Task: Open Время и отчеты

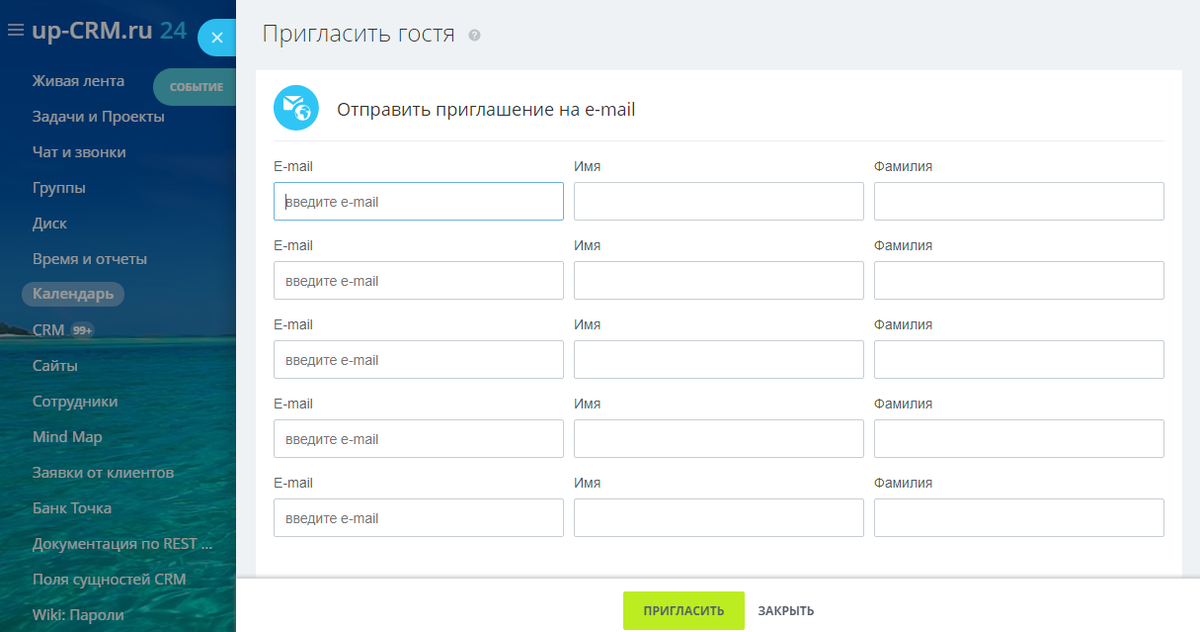Action: (90, 259)
